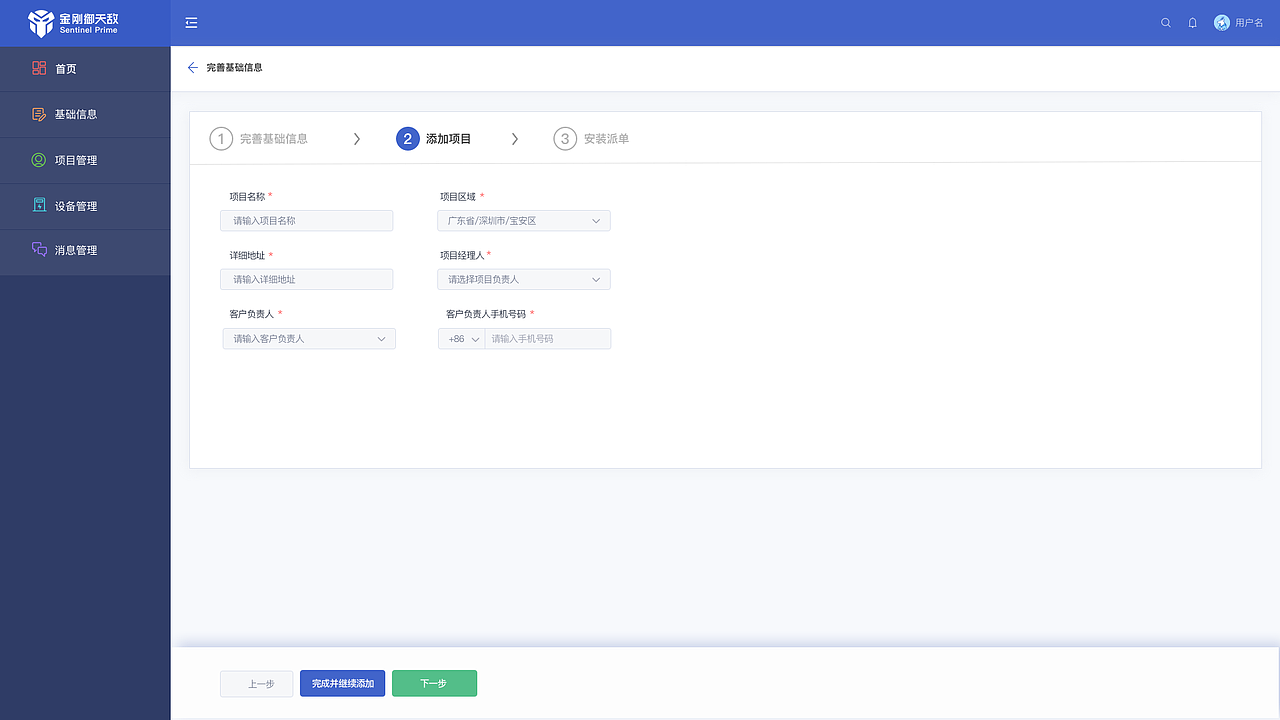Click the Sentinel Prime logo
The height and width of the screenshot is (720, 1280).
click(x=73, y=22)
